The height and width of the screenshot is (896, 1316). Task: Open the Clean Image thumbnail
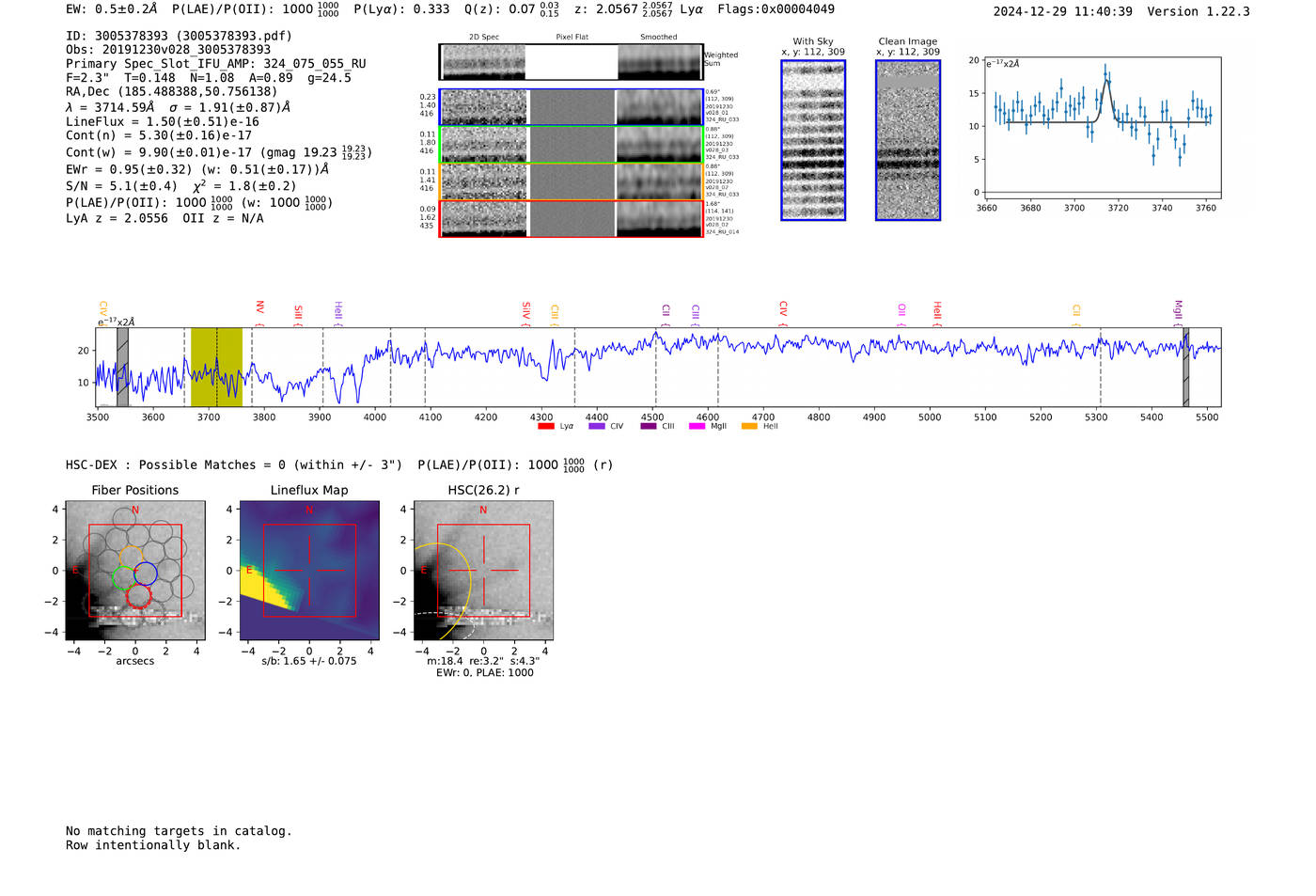tap(908, 141)
